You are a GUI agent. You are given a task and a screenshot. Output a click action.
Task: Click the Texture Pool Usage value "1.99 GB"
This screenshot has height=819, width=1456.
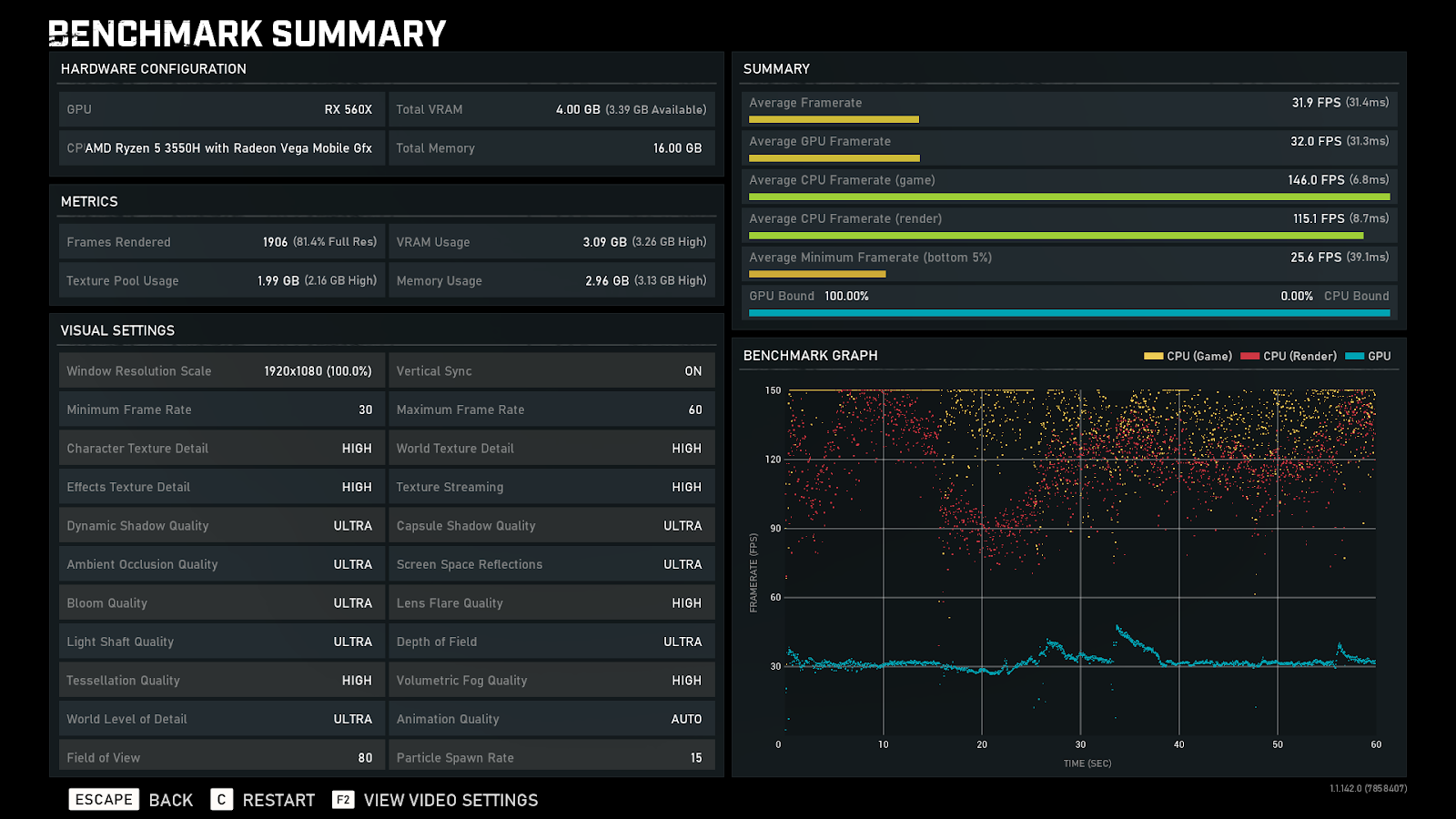pyautogui.click(x=278, y=281)
